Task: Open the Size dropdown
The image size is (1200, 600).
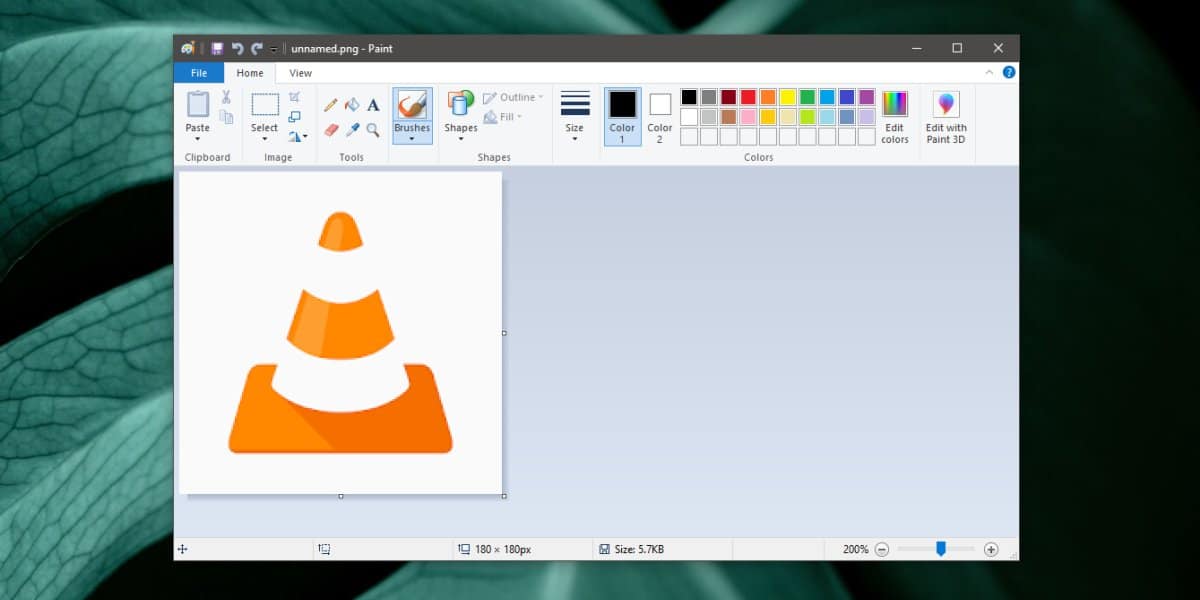Action: [575, 116]
